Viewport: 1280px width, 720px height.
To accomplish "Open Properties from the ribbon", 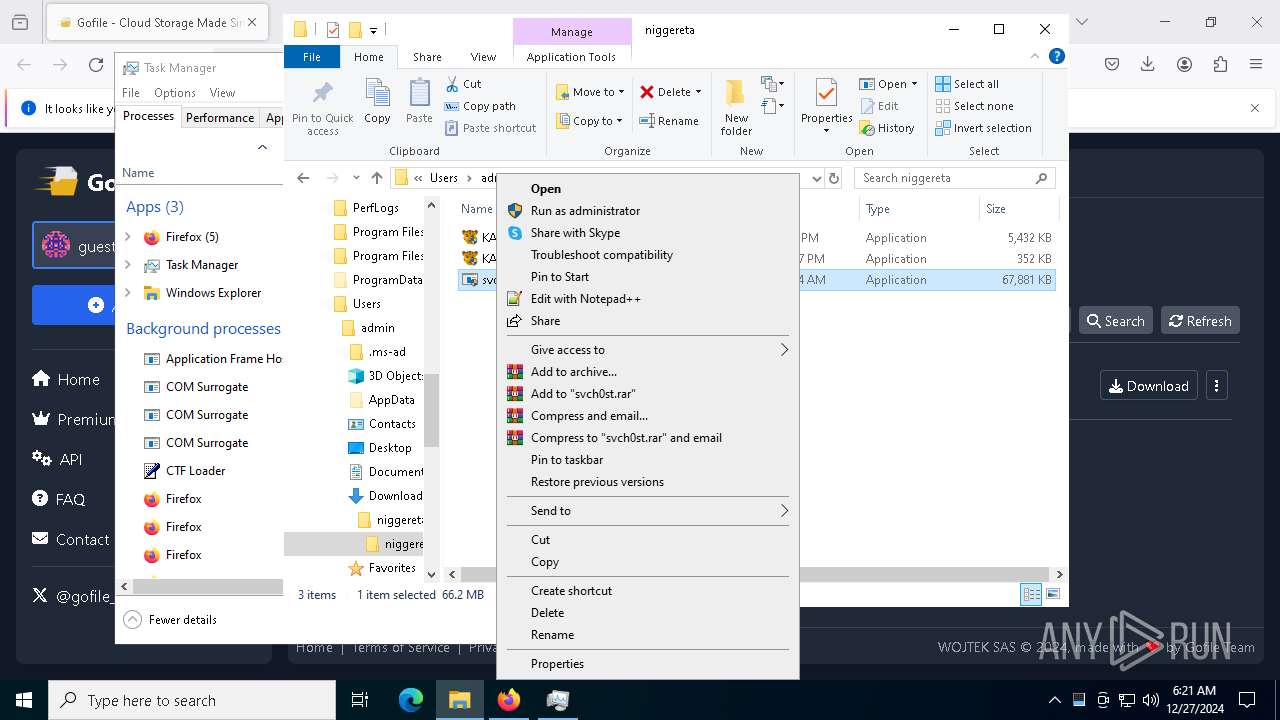I will 826,106.
